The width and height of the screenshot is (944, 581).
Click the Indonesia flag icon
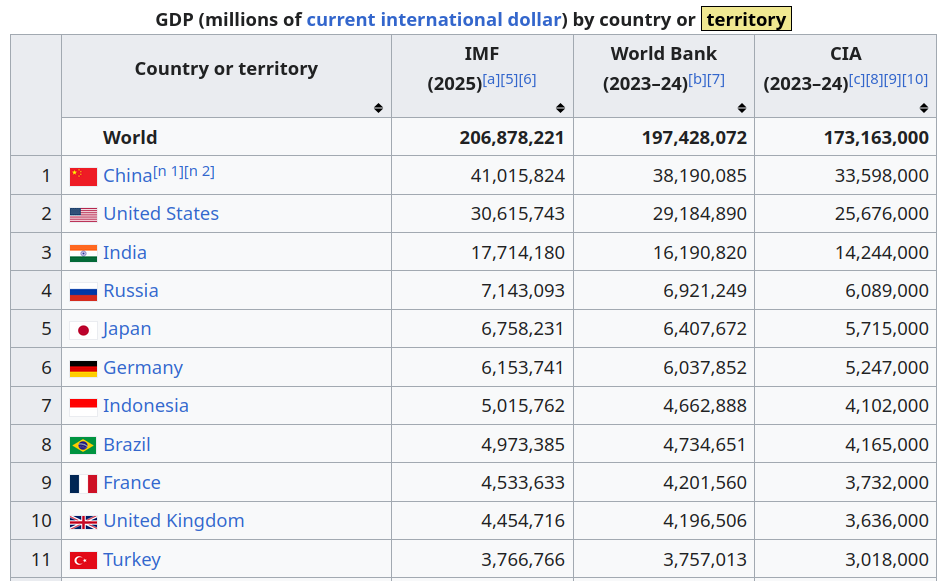click(x=83, y=407)
